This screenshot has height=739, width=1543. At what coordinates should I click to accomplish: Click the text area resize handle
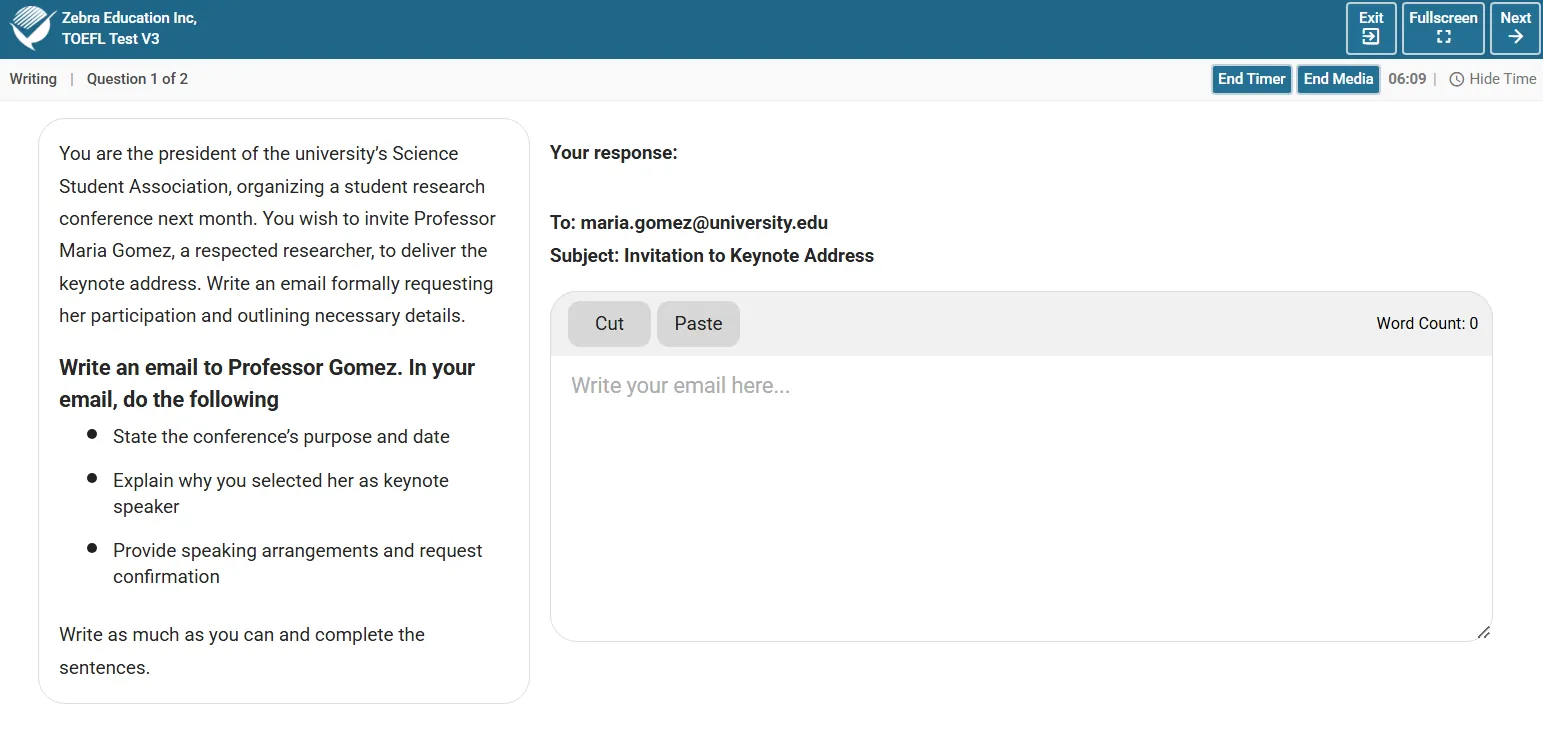[1484, 632]
